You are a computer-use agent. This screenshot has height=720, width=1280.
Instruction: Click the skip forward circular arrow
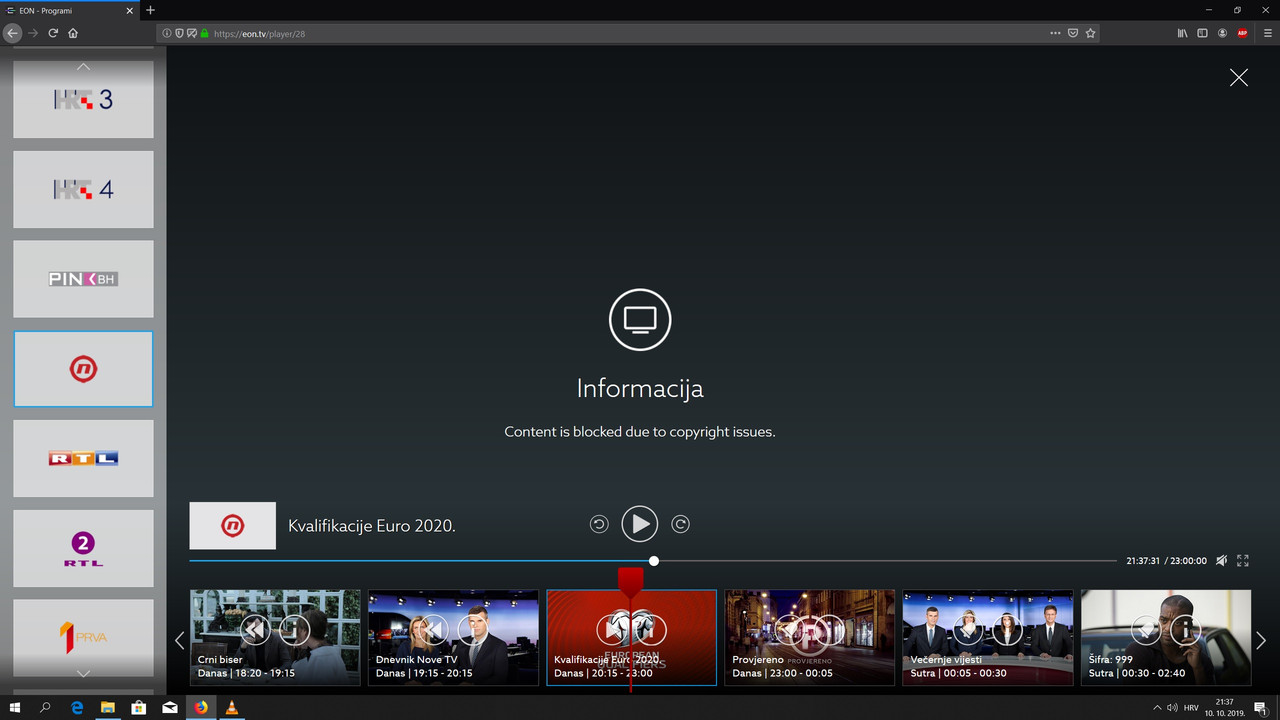click(x=681, y=524)
